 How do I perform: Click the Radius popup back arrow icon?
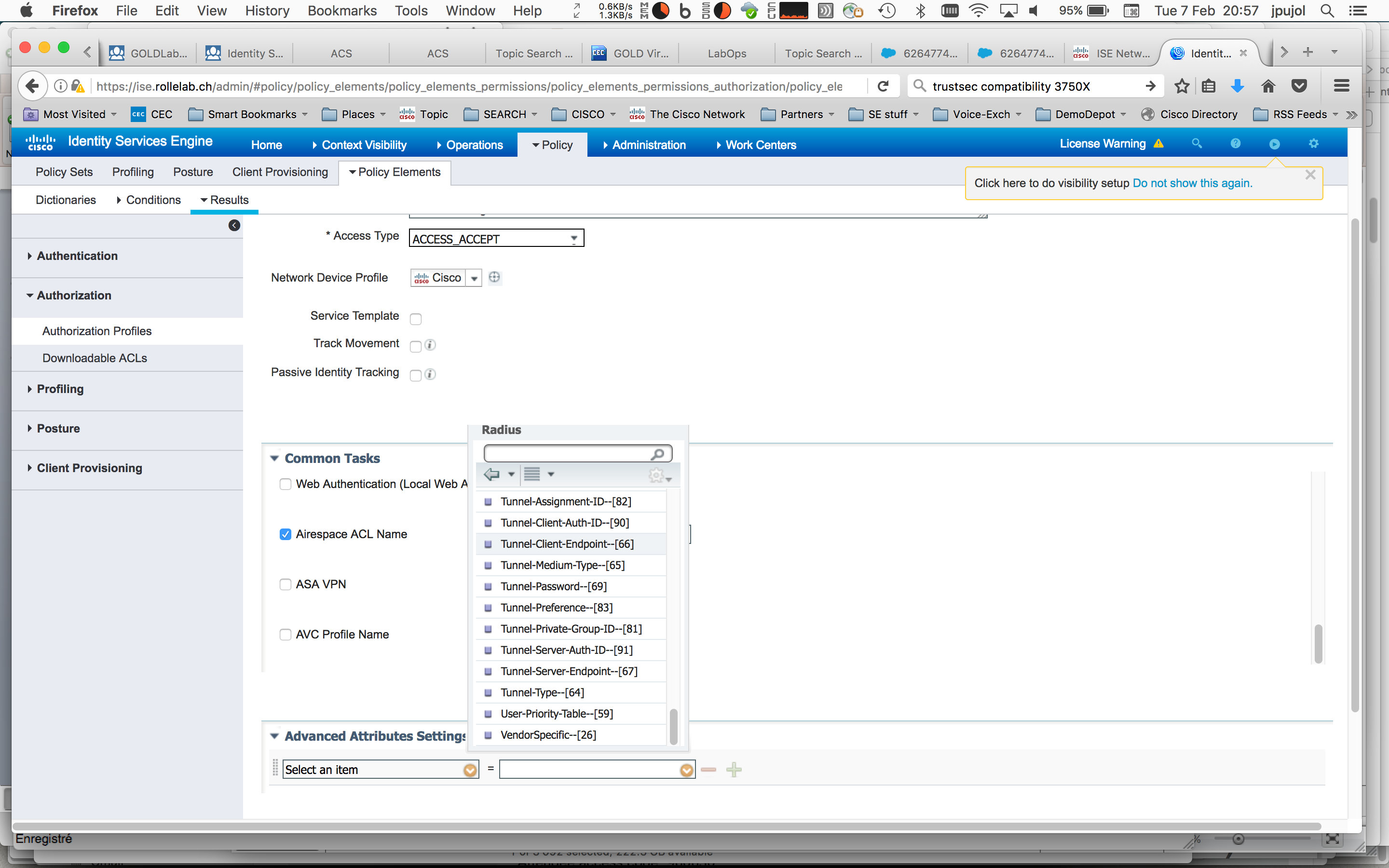tap(492, 474)
